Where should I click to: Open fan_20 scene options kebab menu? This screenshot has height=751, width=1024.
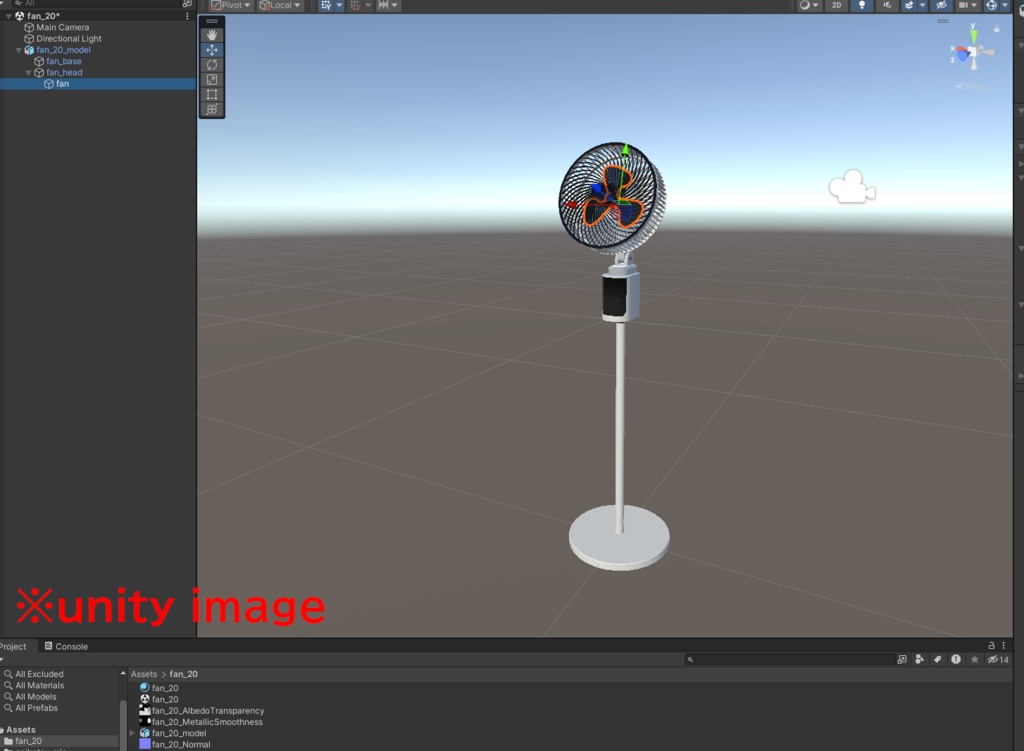tap(187, 16)
